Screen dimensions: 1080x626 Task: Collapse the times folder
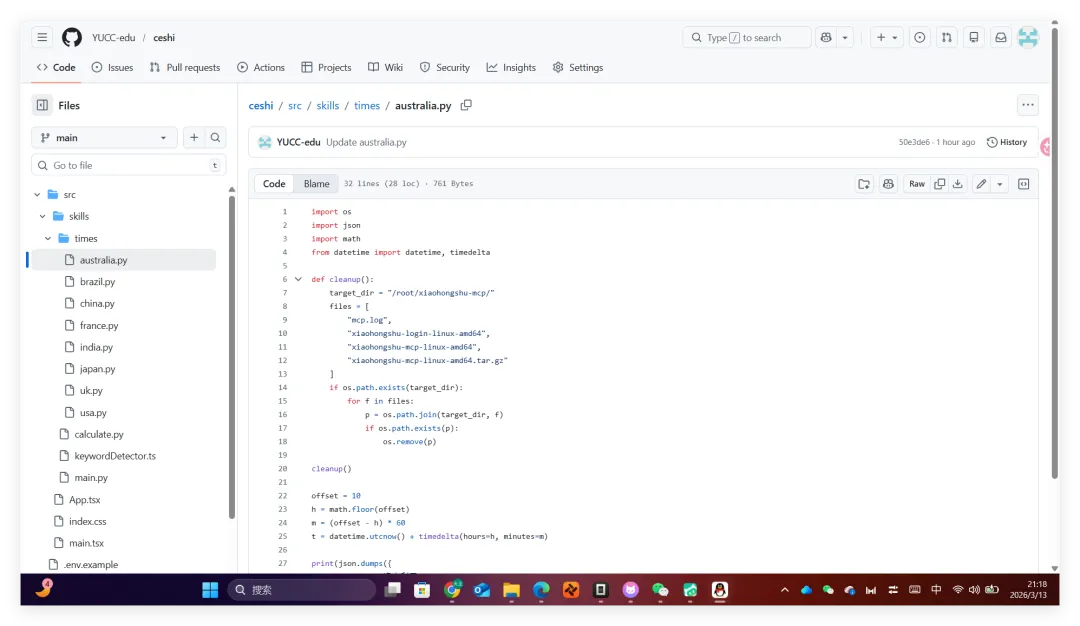click(x=48, y=238)
